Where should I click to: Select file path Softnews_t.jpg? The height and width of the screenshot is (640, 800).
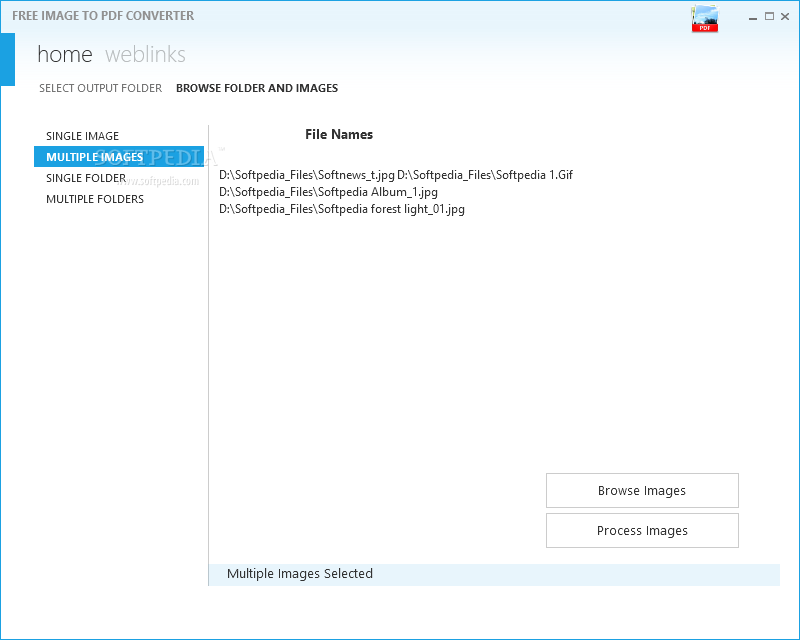click(307, 175)
